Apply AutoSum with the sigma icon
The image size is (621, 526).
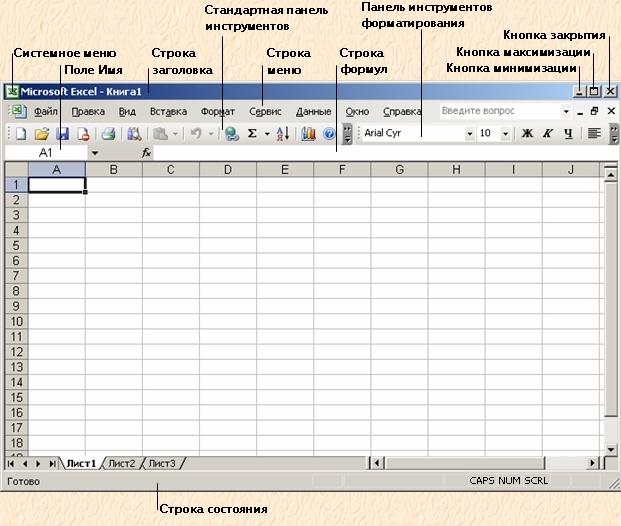tap(252, 134)
